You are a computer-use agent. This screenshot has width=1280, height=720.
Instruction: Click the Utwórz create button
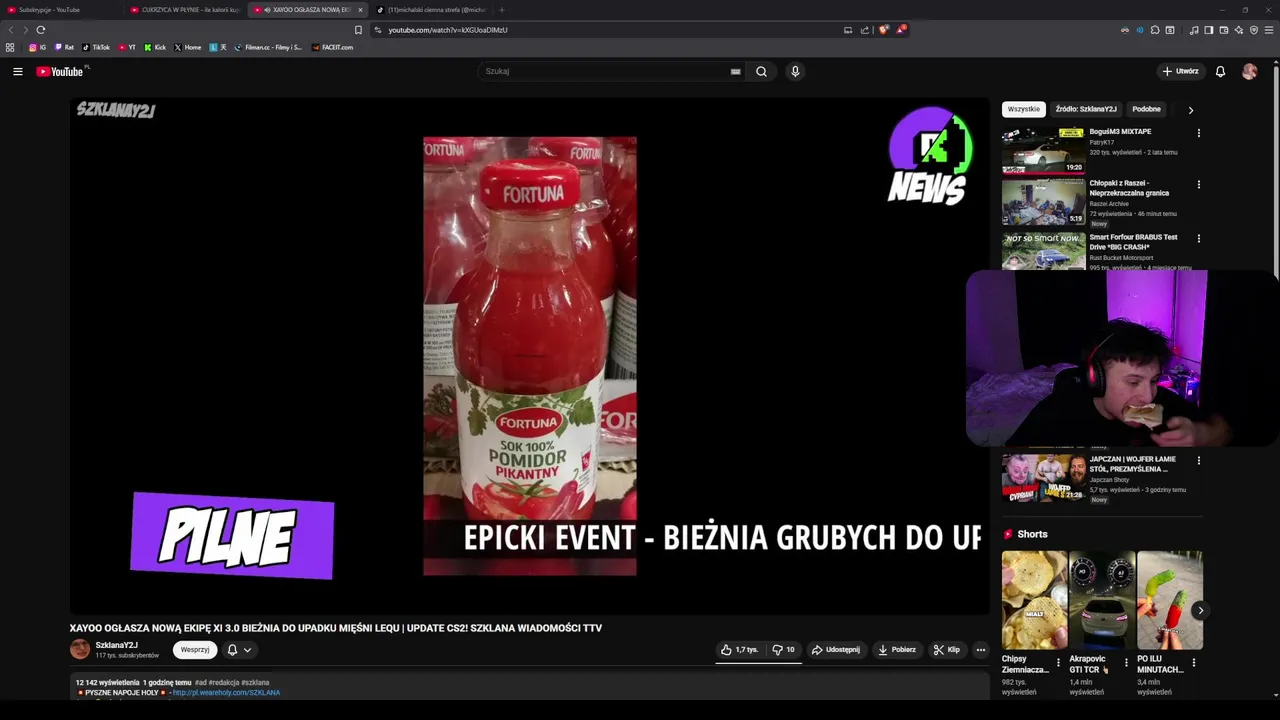1181,71
